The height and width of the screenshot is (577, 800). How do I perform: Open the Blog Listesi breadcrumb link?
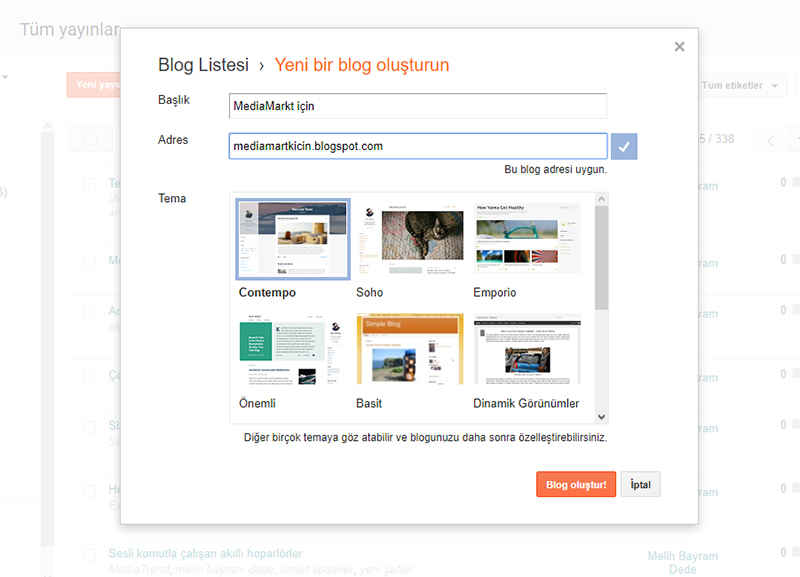coord(203,65)
